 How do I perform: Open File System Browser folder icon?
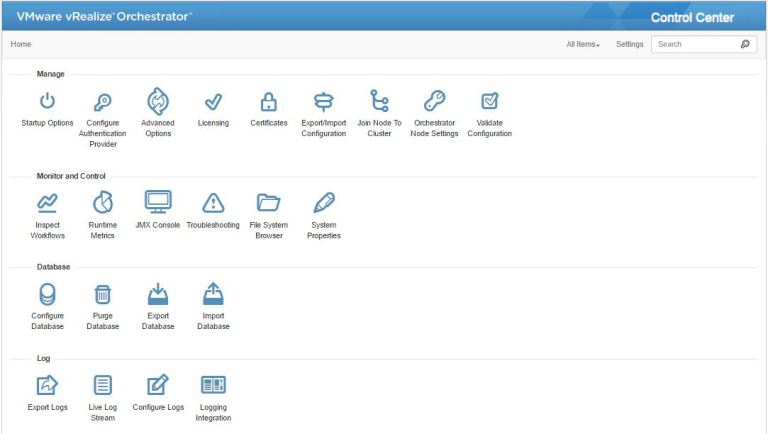[268, 203]
